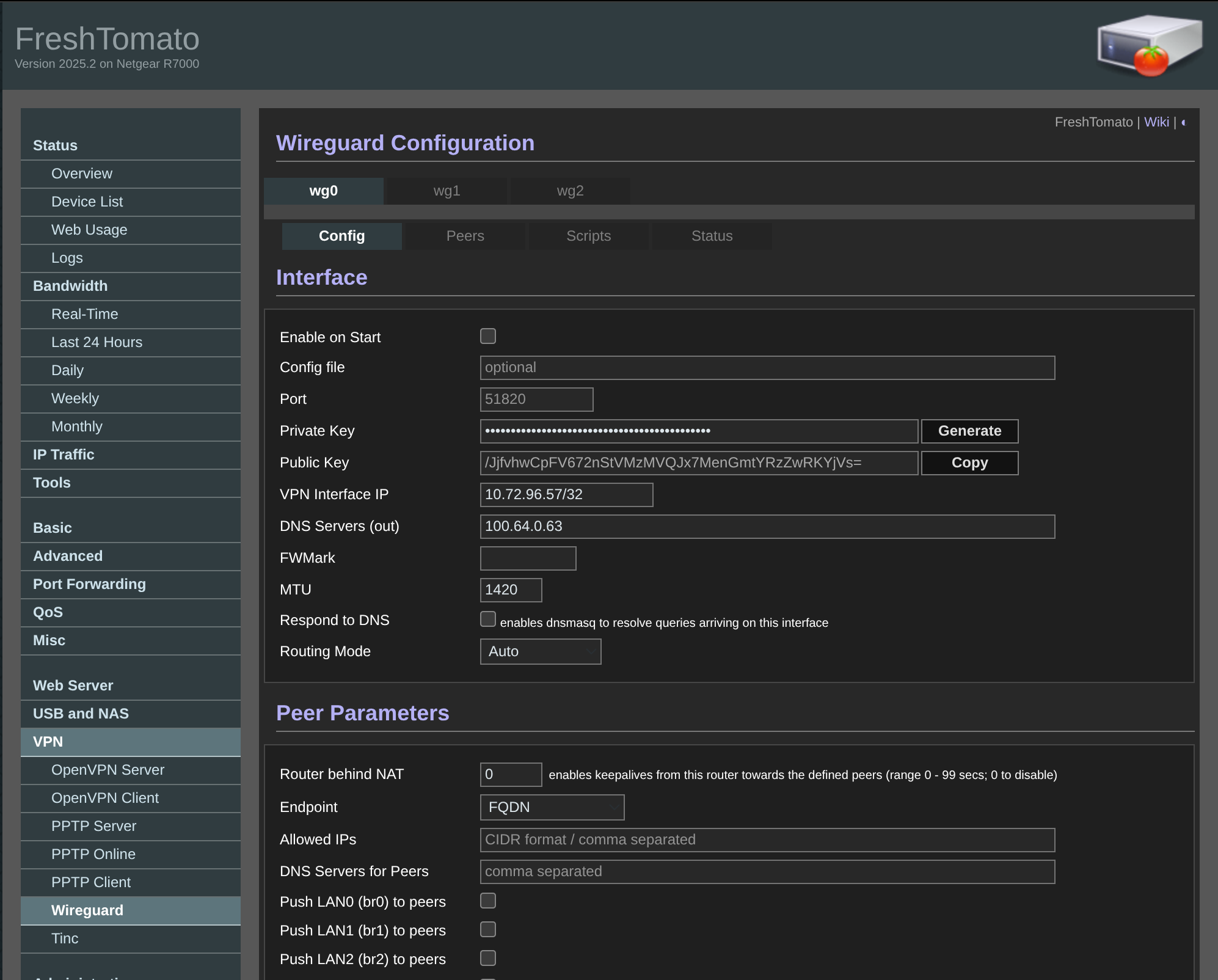Open the Web Server section
Screen dimensions: 1218x980
[131, 686]
